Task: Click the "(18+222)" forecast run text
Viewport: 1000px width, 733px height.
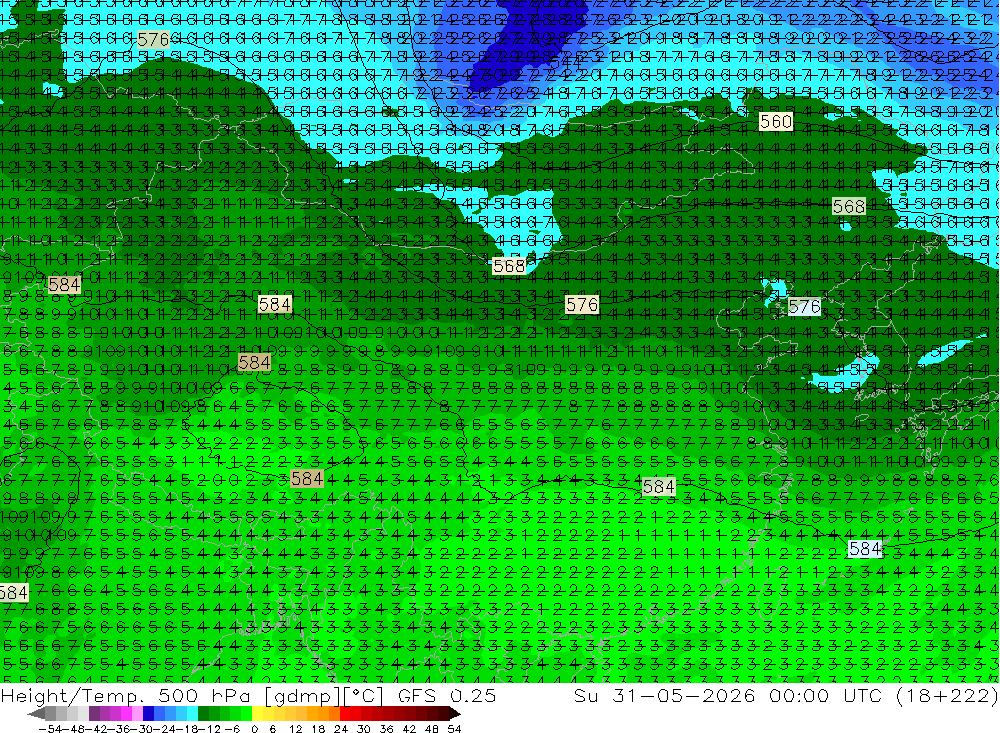Action: click(x=946, y=695)
